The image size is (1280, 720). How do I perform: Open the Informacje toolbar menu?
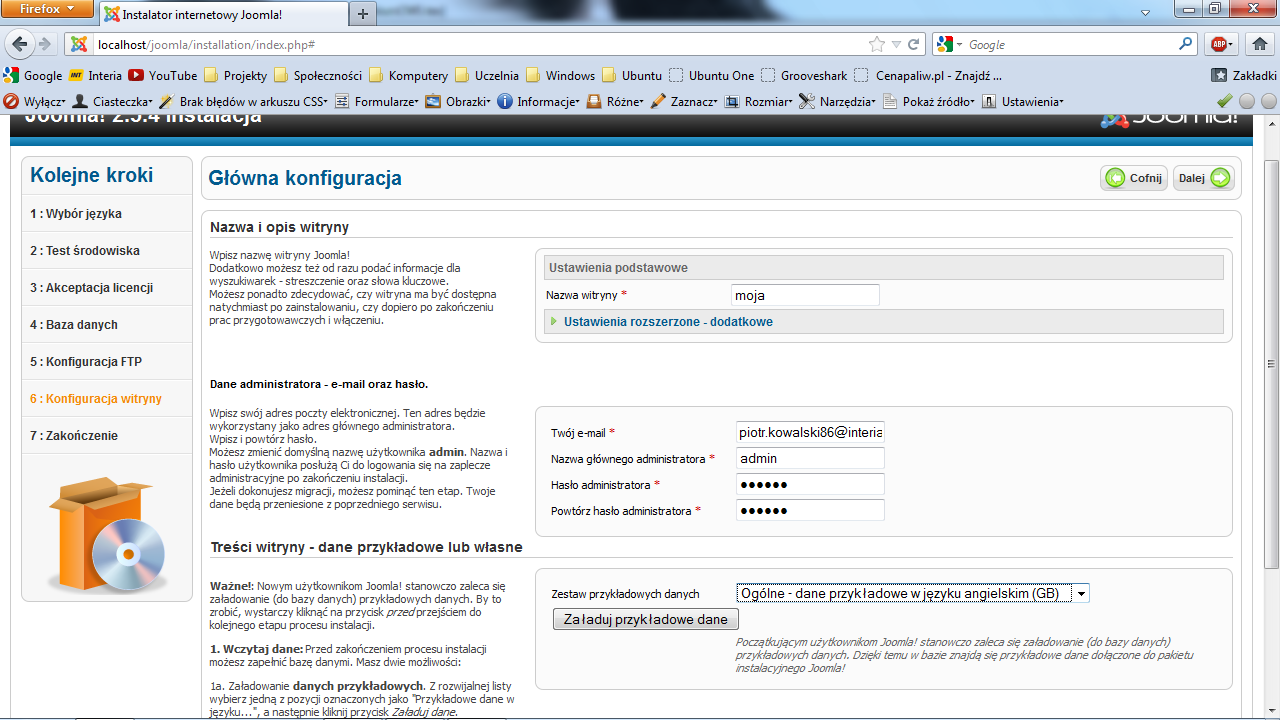[x=538, y=101]
